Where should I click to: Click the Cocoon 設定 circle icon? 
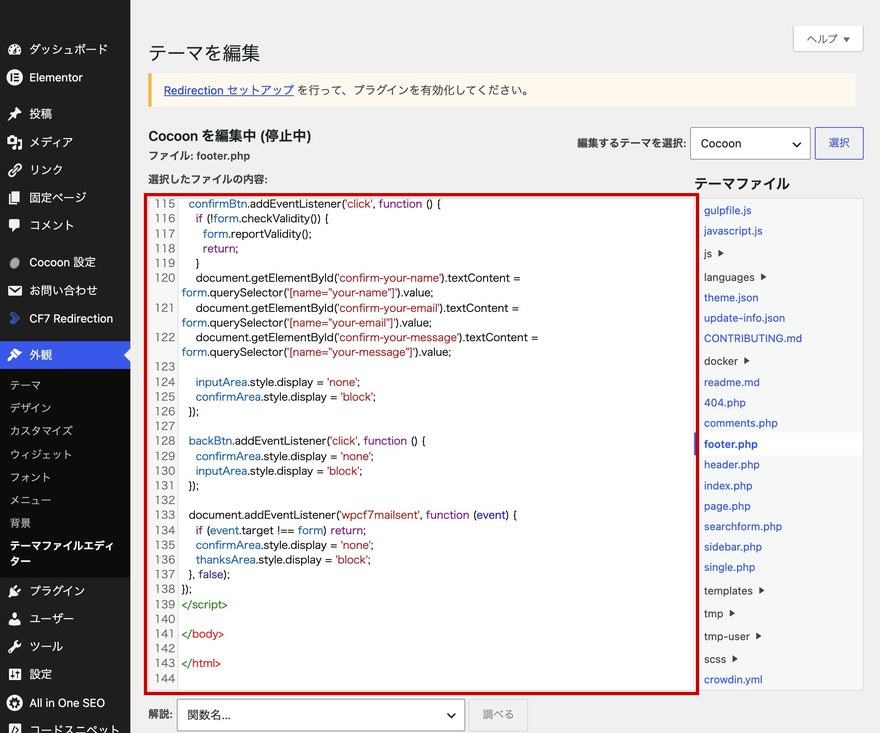coord(15,263)
